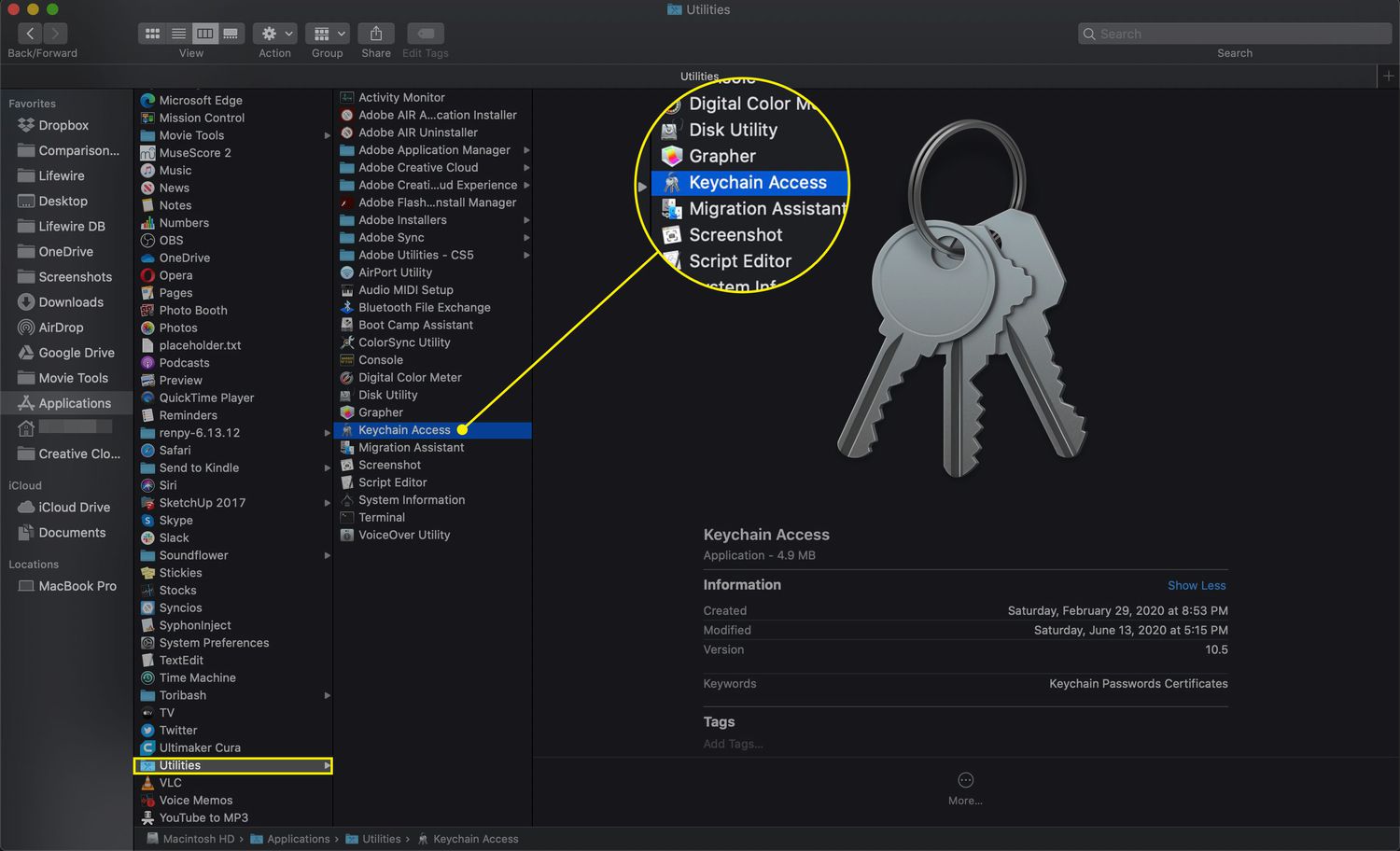Select Disk Utility in Utilities column
This screenshot has height=851, width=1400.
(387, 395)
